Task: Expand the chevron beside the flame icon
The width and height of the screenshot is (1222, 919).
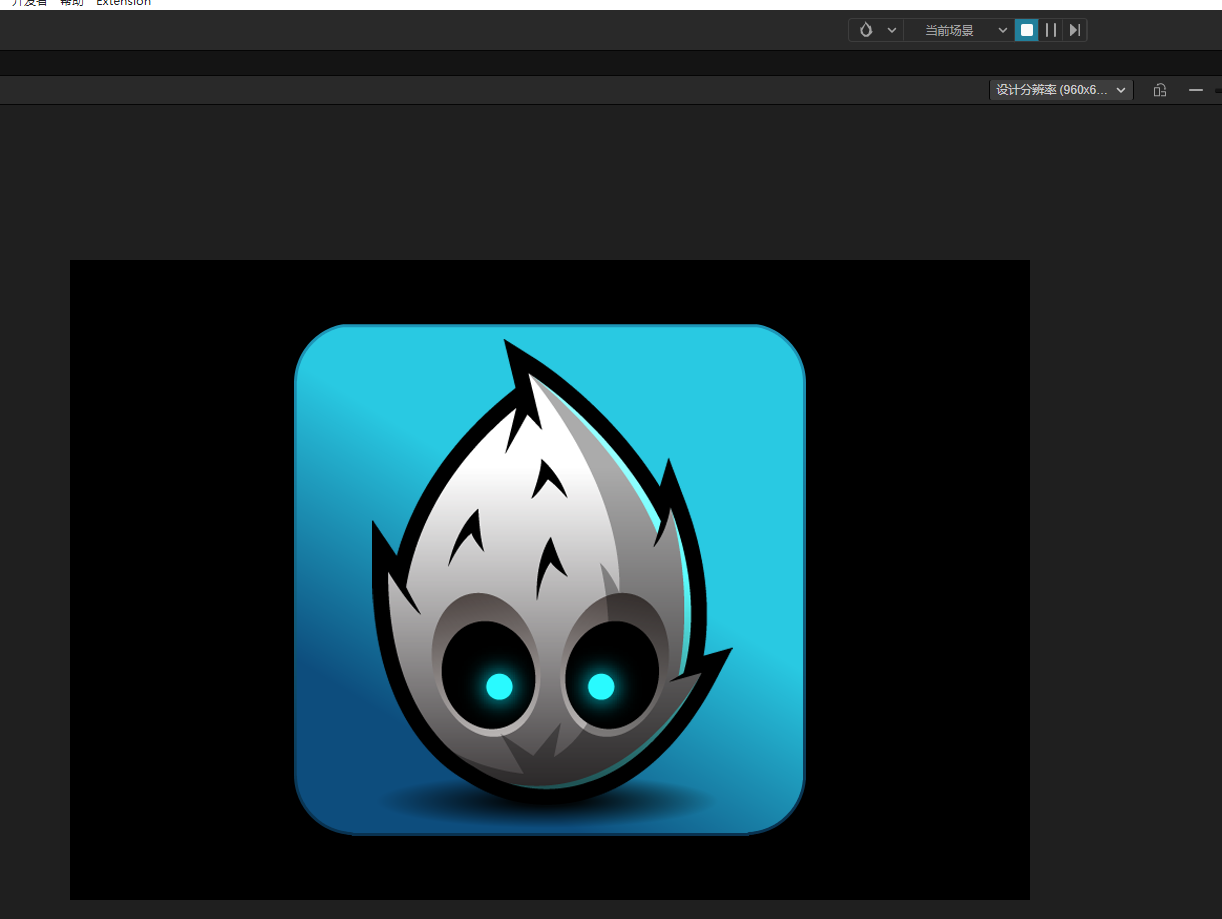Action: point(892,30)
